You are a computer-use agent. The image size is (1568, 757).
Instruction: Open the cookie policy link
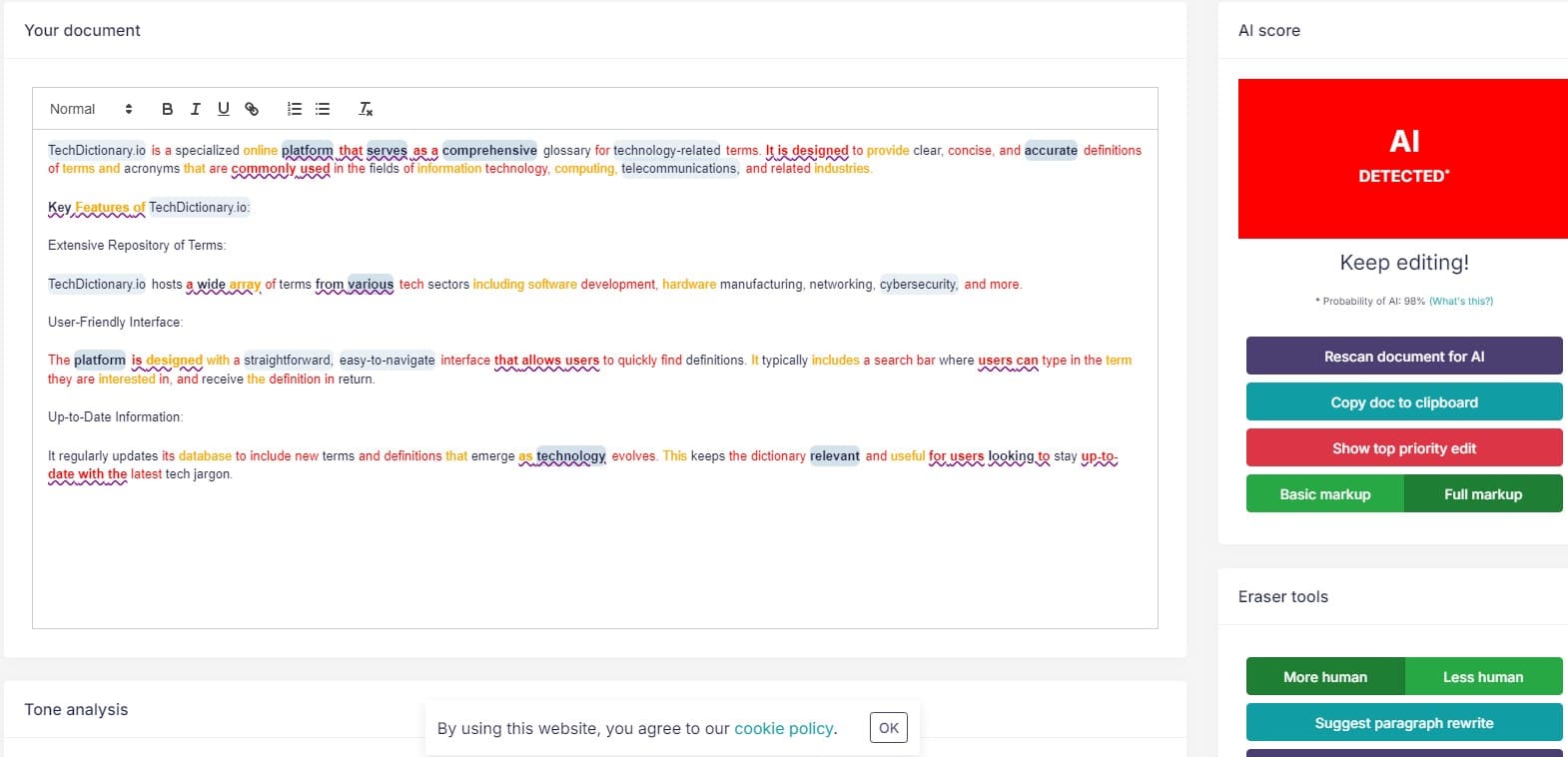click(783, 729)
